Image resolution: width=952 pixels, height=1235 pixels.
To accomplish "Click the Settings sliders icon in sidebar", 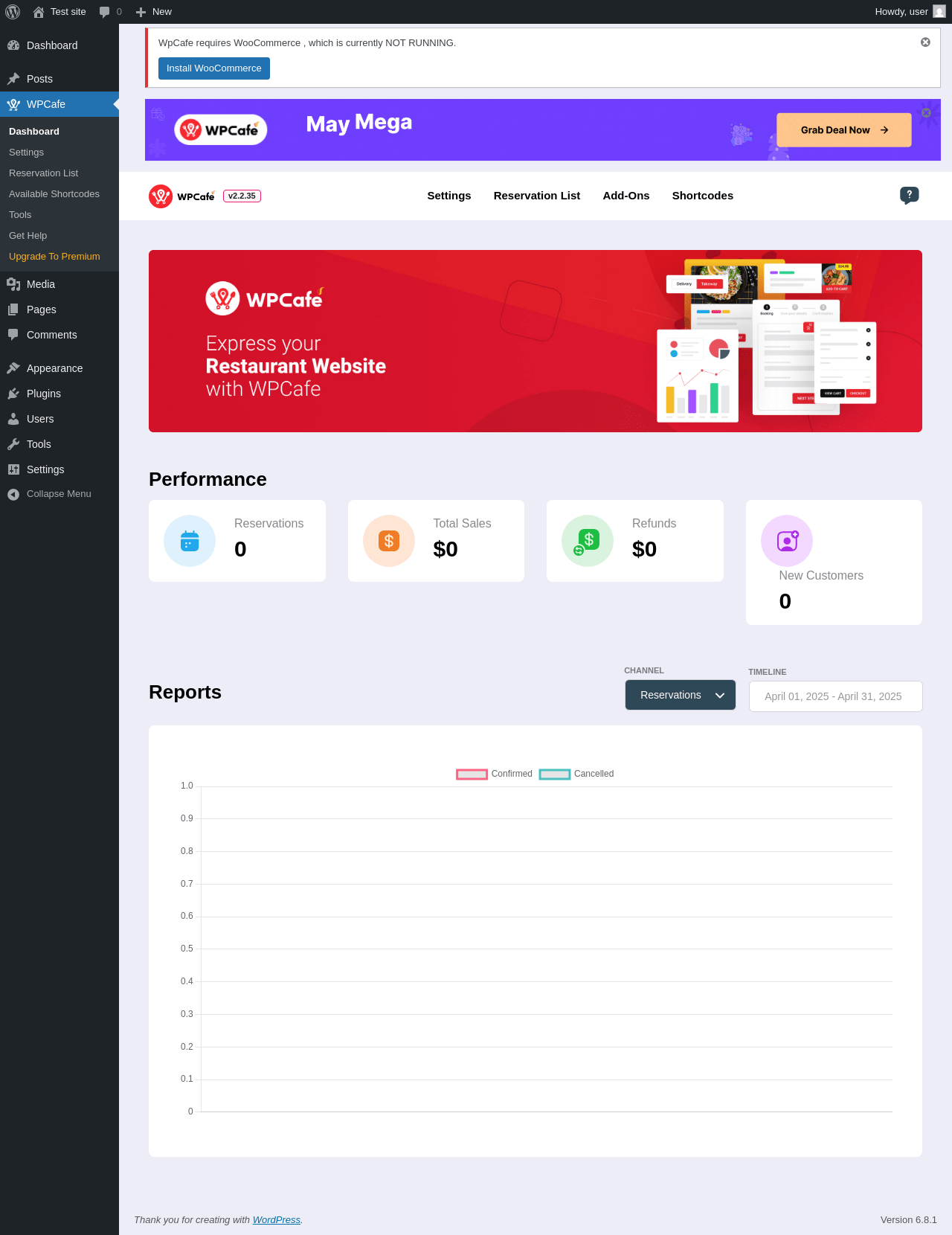I will point(13,469).
